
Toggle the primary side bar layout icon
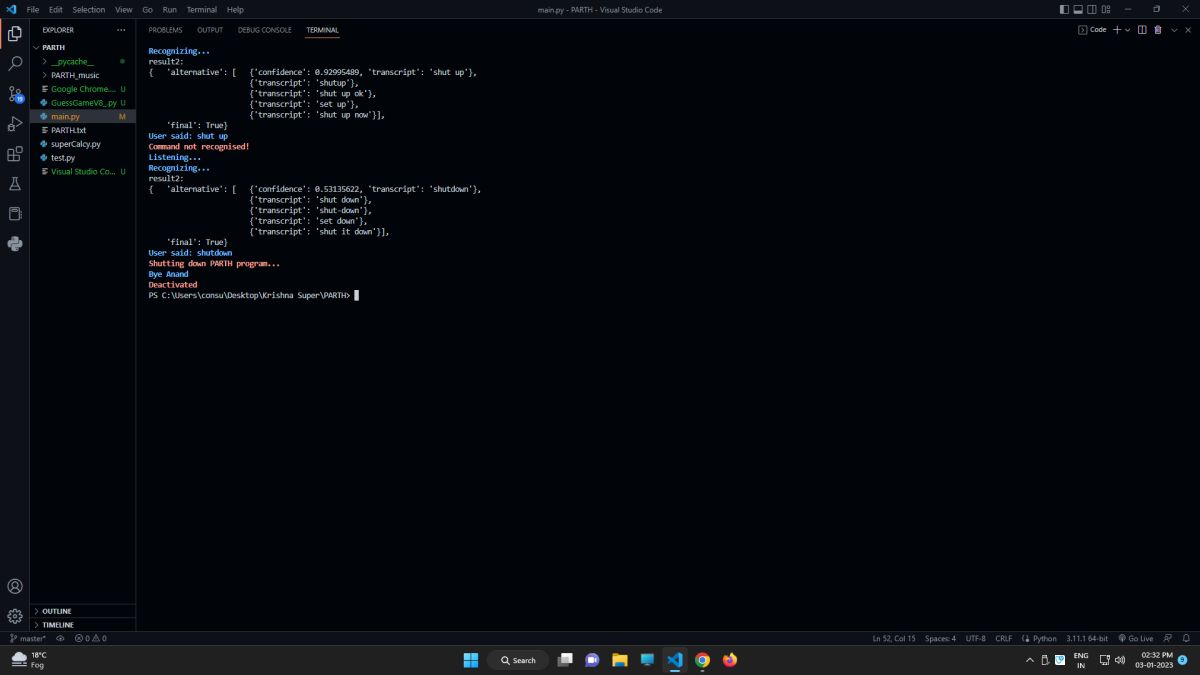(1064, 9)
